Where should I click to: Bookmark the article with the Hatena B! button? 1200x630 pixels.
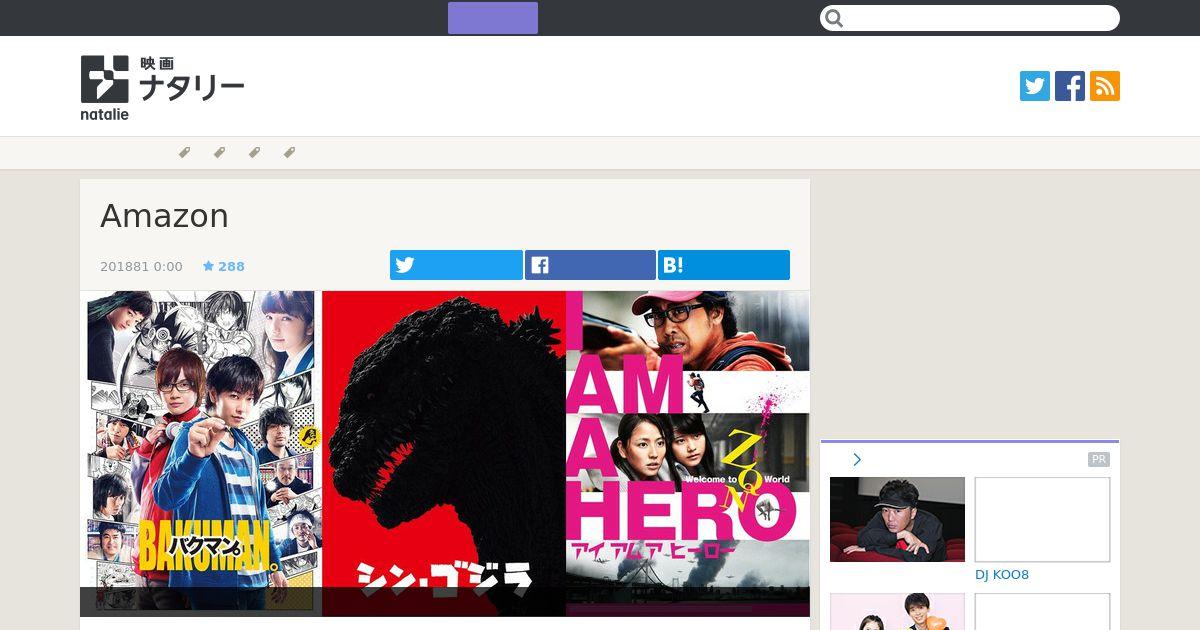click(x=724, y=265)
